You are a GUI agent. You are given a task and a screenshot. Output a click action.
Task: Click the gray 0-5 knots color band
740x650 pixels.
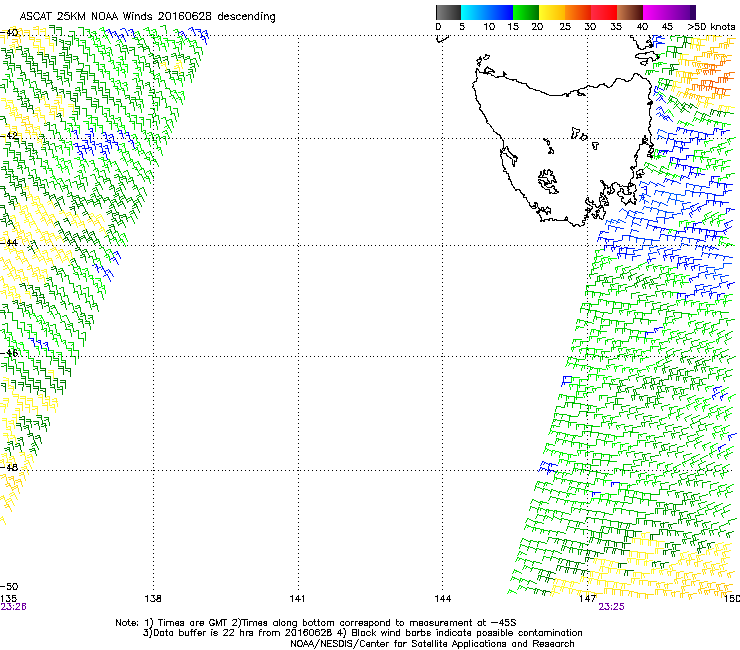pyautogui.click(x=448, y=12)
